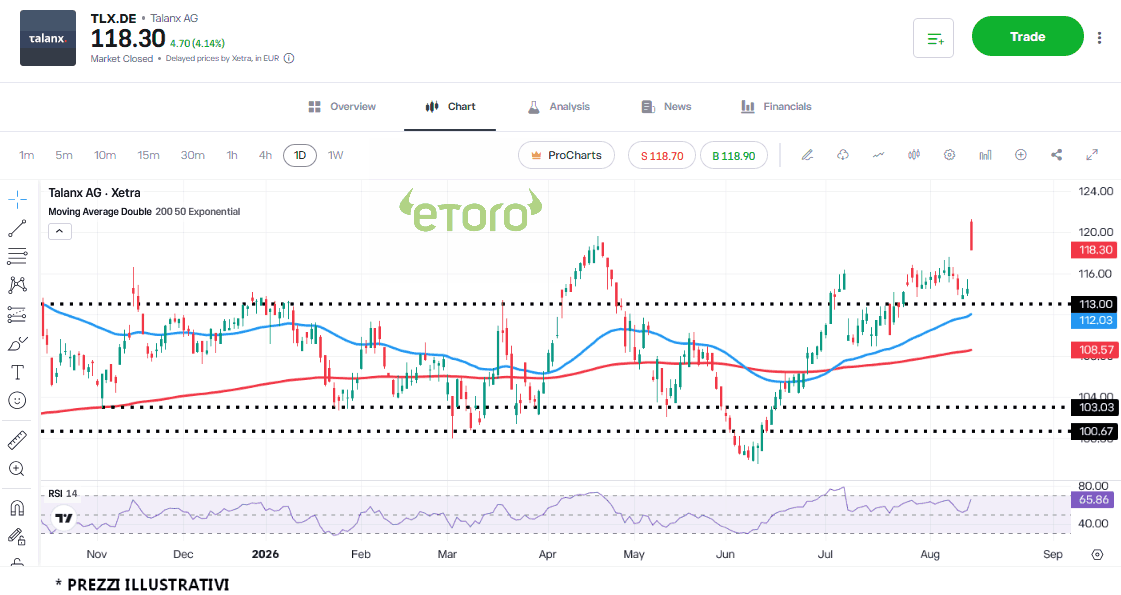This screenshot has width=1121, height=595.
Task: Select the 1W timeframe
Action: [336, 155]
